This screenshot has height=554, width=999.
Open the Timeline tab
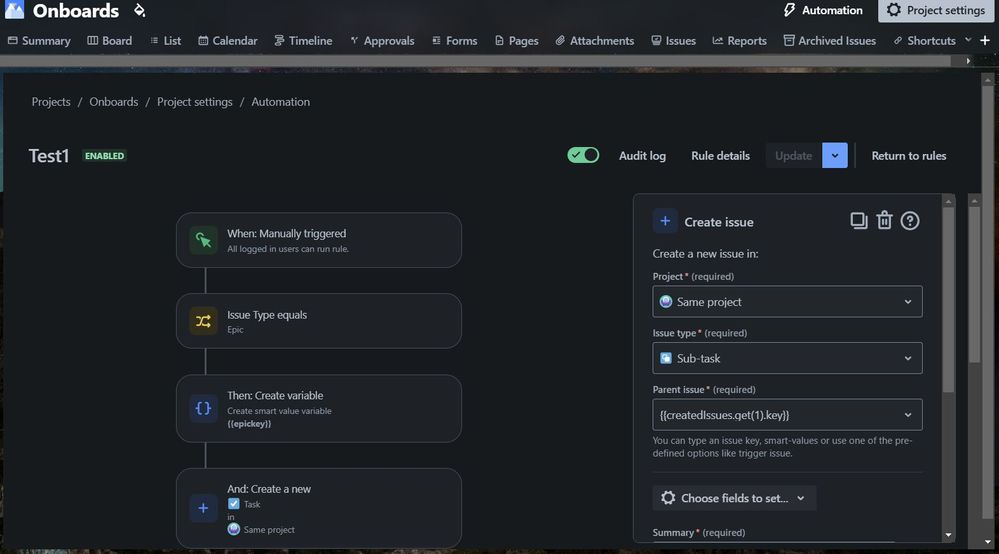pyautogui.click(x=303, y=40)
